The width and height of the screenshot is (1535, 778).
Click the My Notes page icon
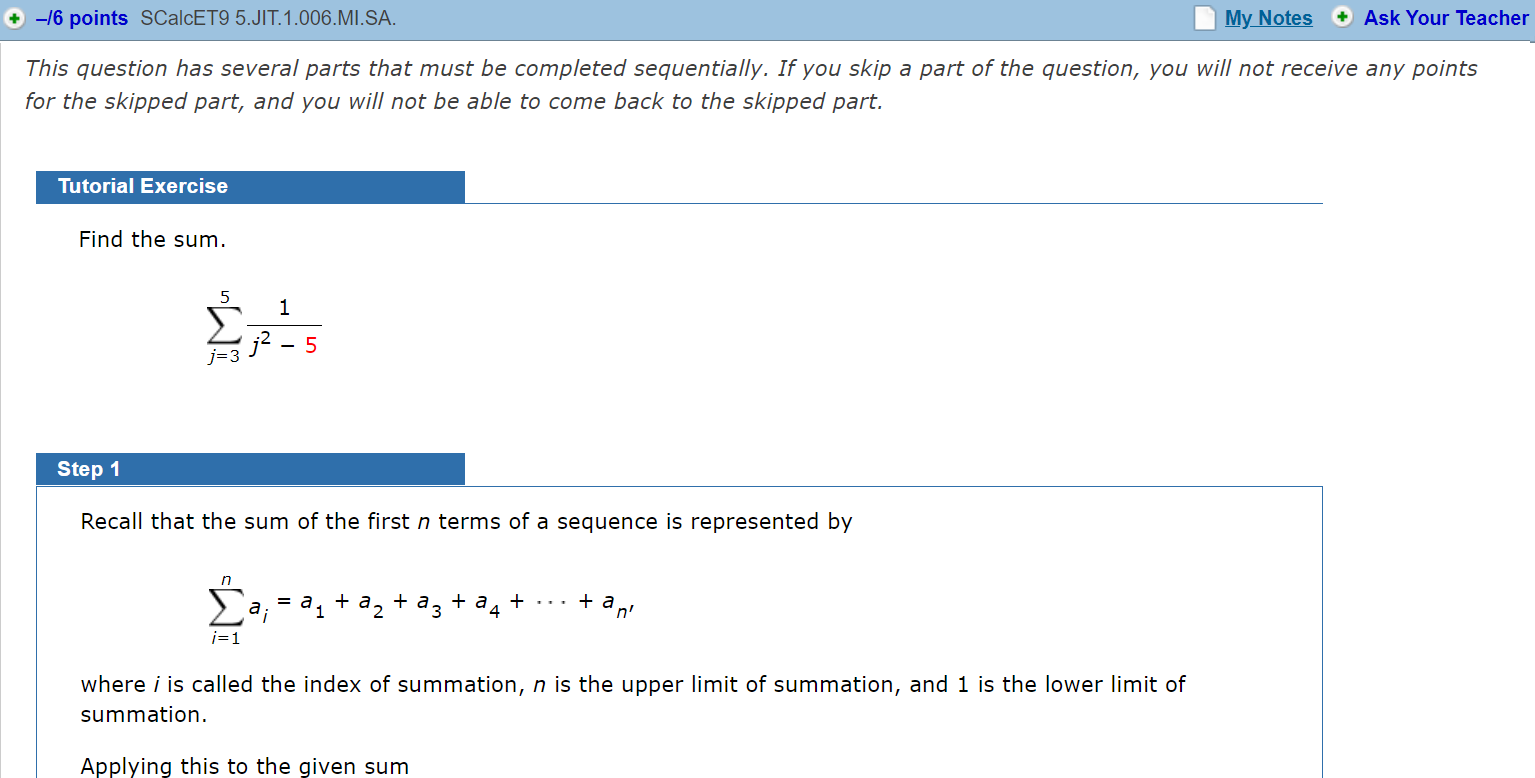click(x=1206, y=18)
